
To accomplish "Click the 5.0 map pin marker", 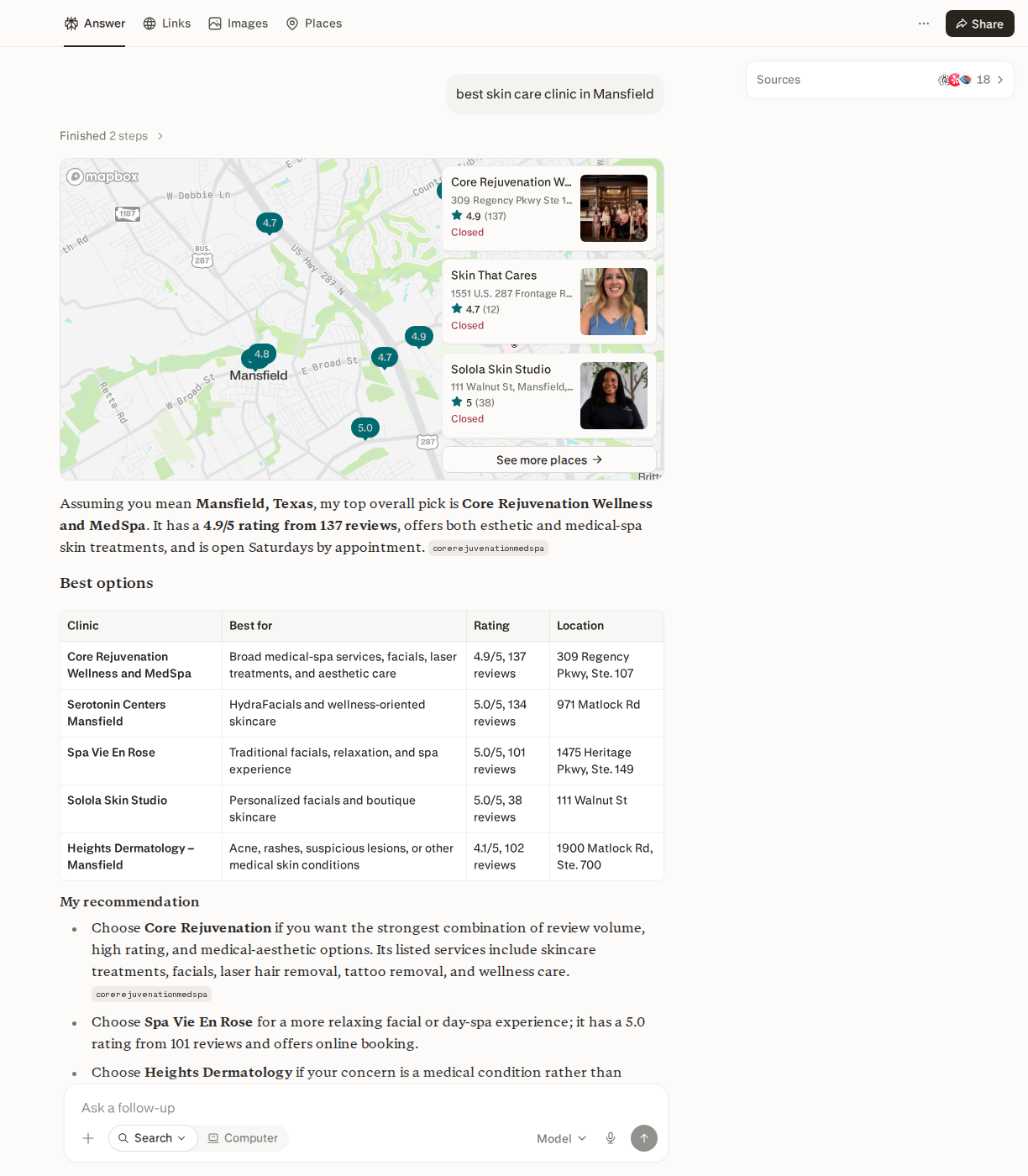I will coord(365,428).
